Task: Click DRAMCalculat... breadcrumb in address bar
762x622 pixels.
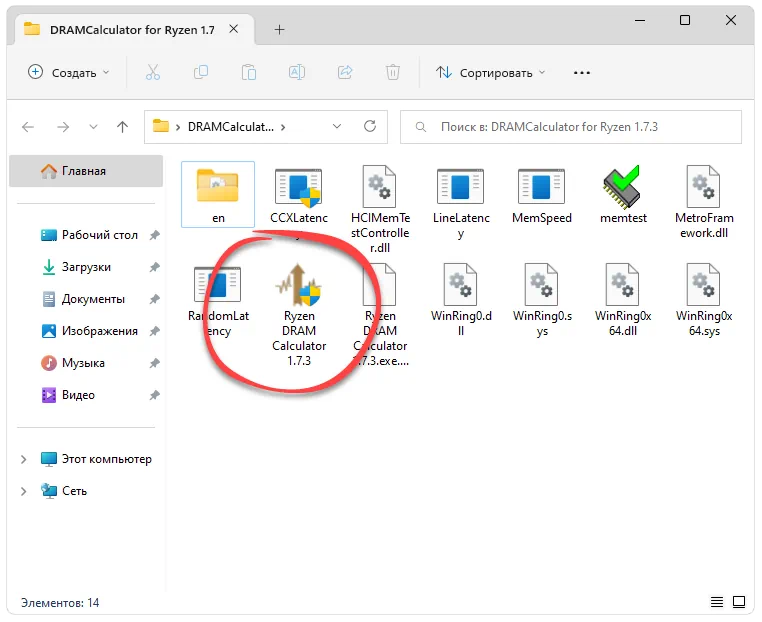Action: coord(231,127)
